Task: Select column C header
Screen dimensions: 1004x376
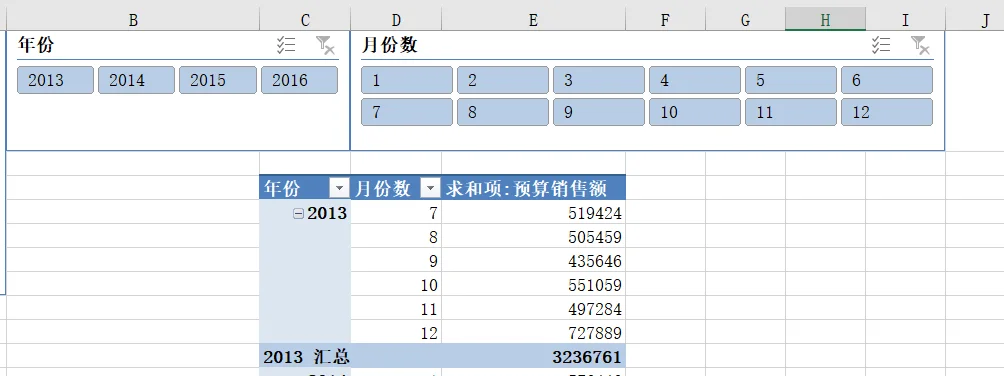Action: [305, 20]
